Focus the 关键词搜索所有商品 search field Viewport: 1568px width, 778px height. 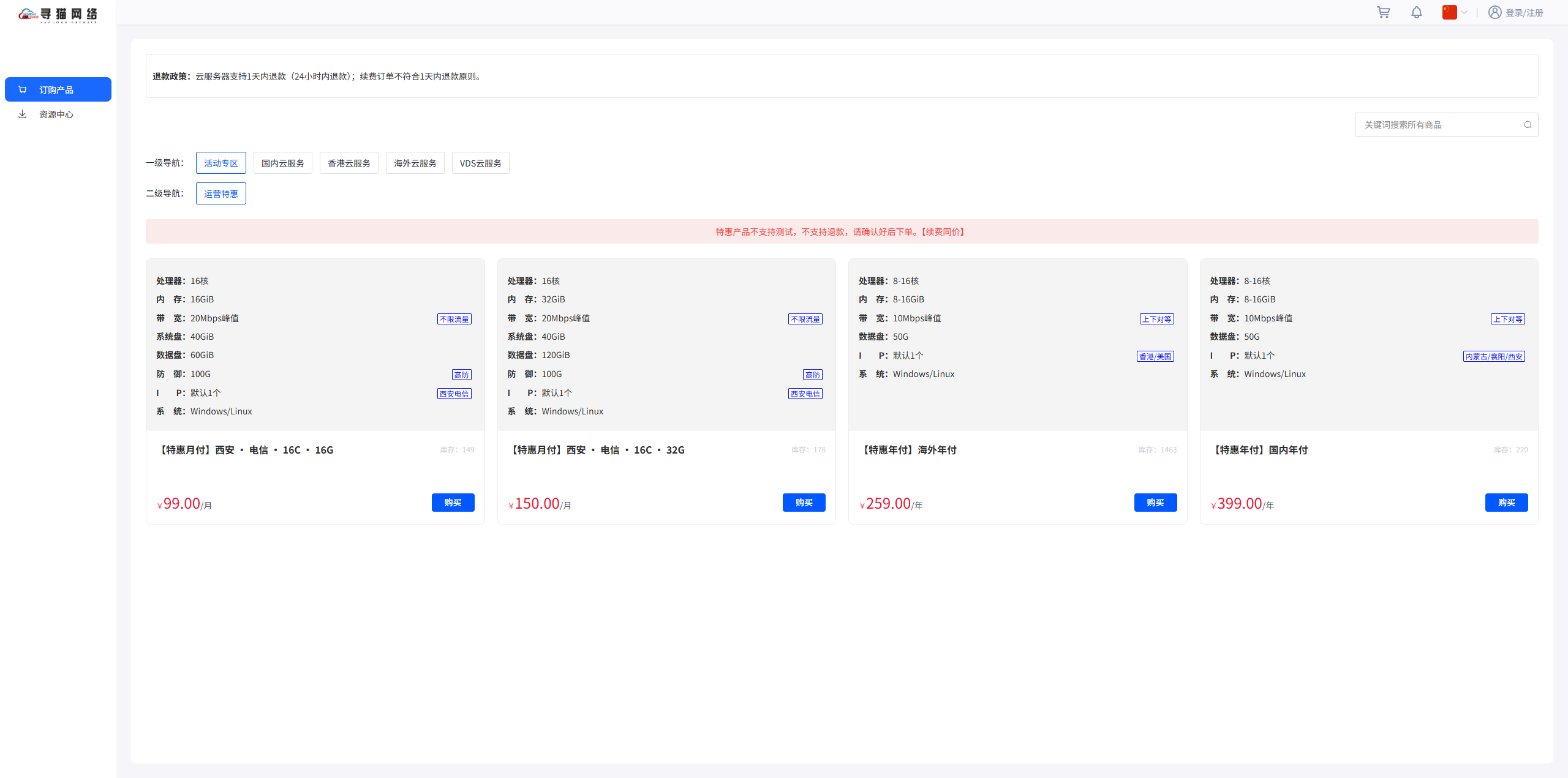tap(1446, 125)
